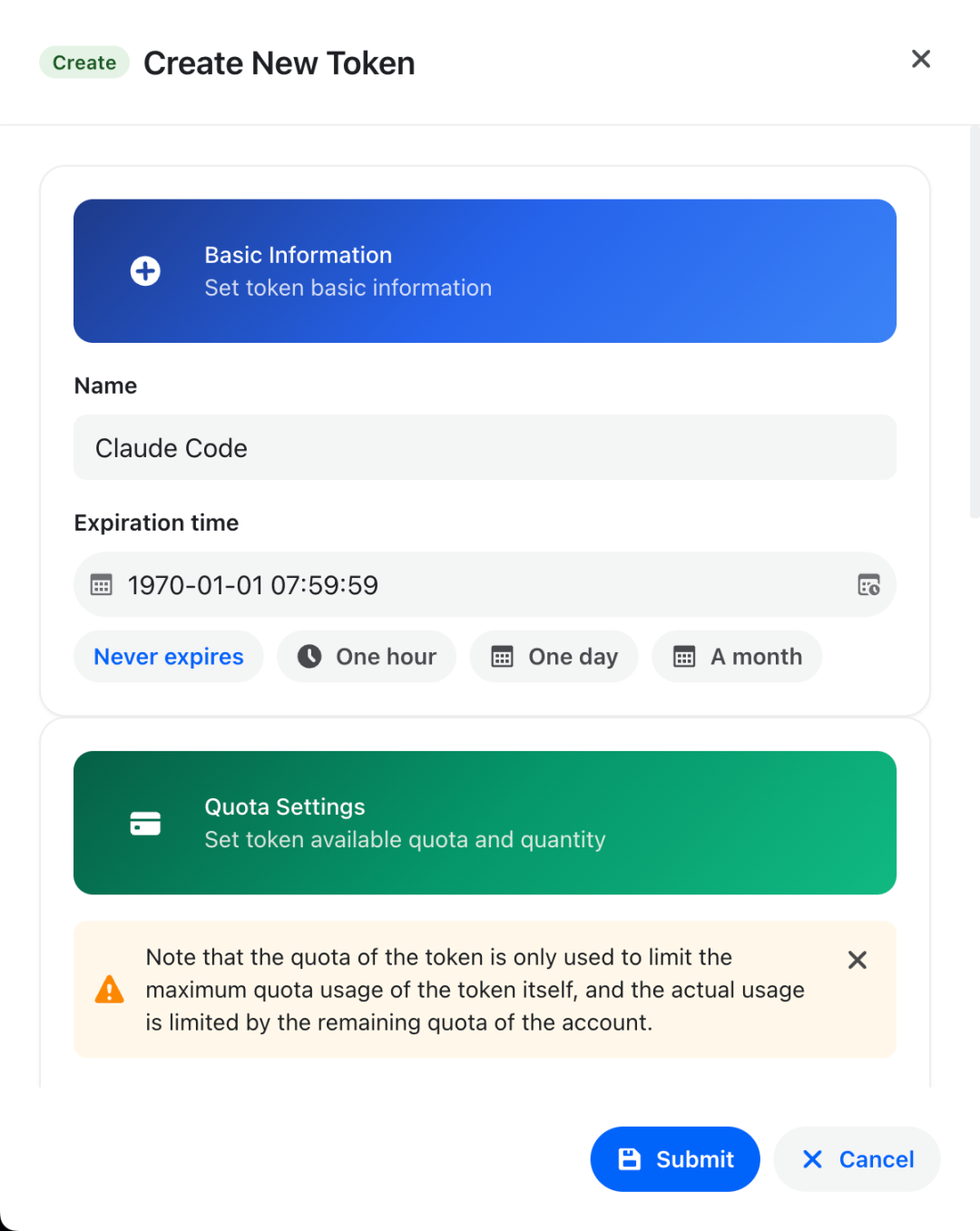This screenshot has width=980, height=1231.
Task: Click the orange warning triangle icon
Action: click(x=110, y=990)
